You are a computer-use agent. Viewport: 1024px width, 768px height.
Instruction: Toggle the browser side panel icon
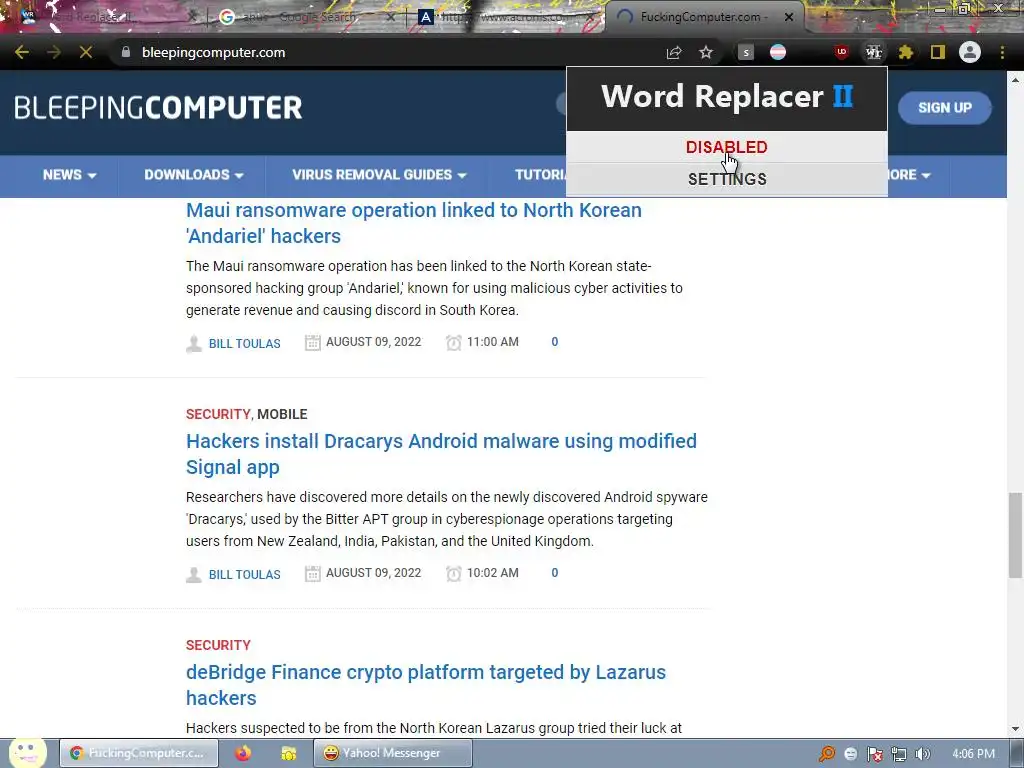point(938,52)
